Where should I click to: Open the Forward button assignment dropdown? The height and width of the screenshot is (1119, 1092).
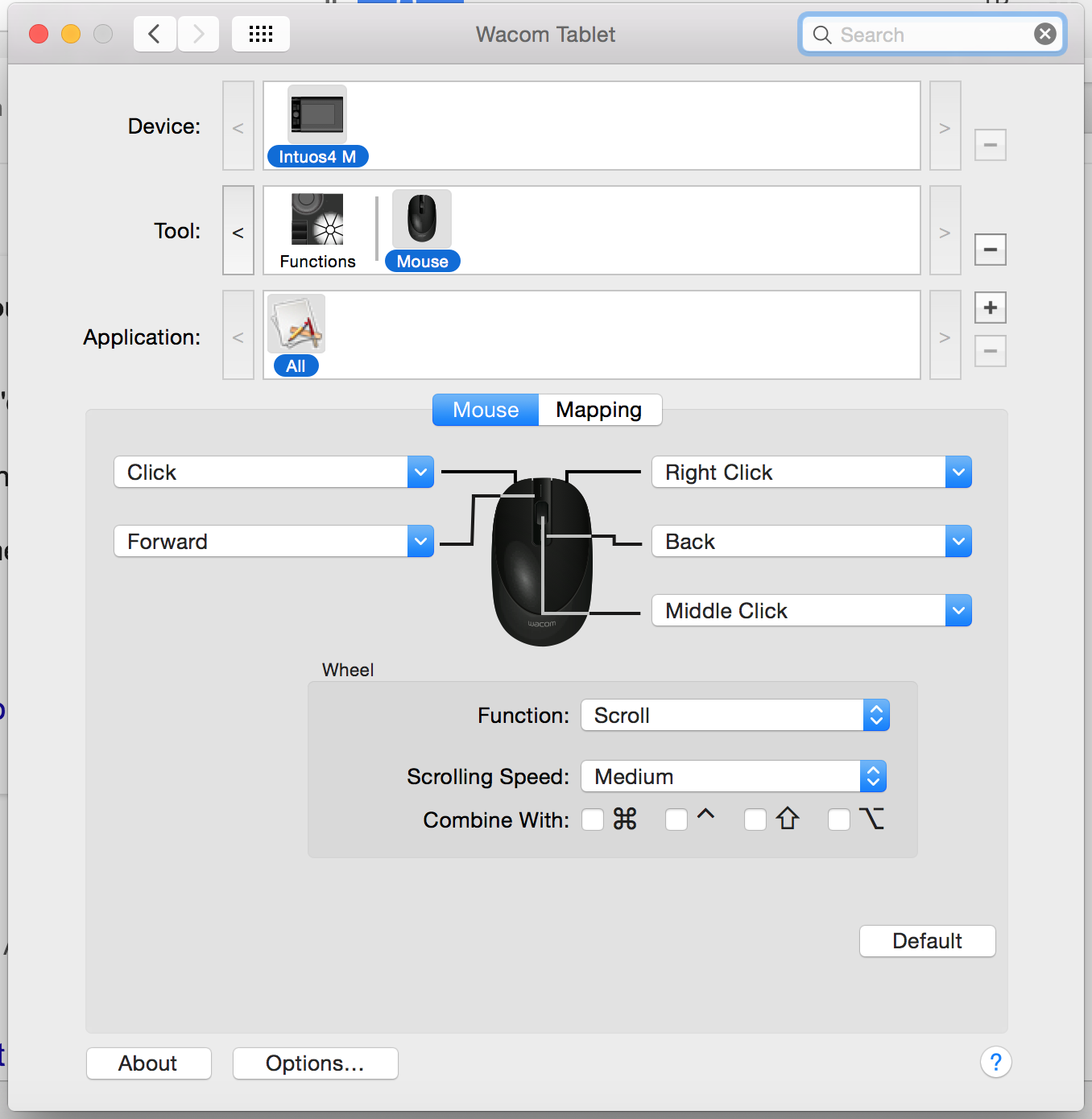[x=274, y=542]
